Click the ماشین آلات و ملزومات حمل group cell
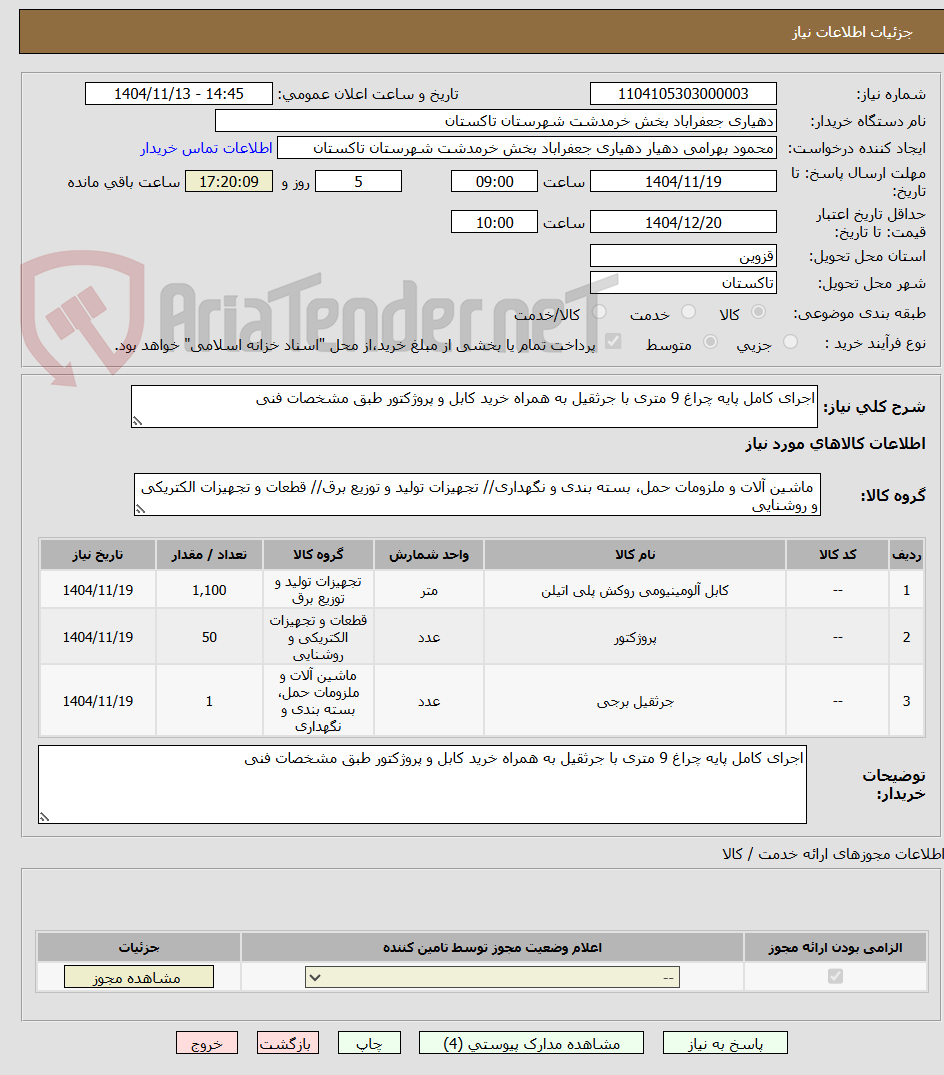 pos(318,701)
